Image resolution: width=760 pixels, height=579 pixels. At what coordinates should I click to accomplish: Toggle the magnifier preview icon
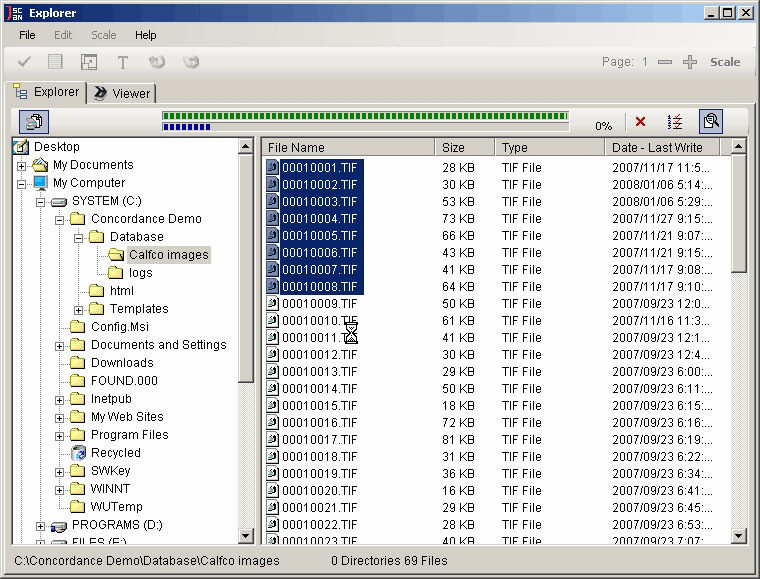click(711, 121)
